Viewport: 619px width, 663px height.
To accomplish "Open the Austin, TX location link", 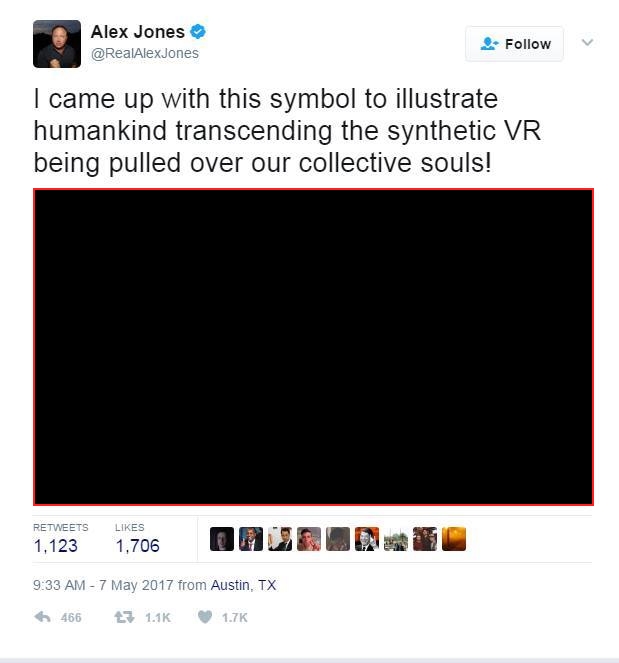I will (x=243, y=585).
